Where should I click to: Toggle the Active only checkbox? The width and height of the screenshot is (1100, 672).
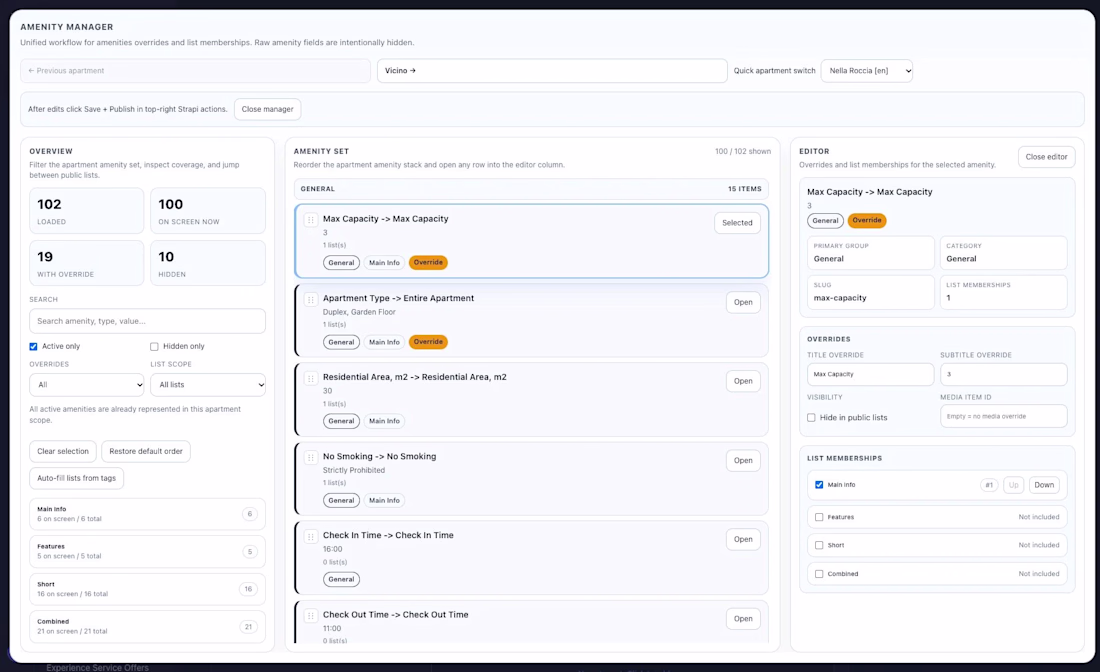tap(33, 347)
